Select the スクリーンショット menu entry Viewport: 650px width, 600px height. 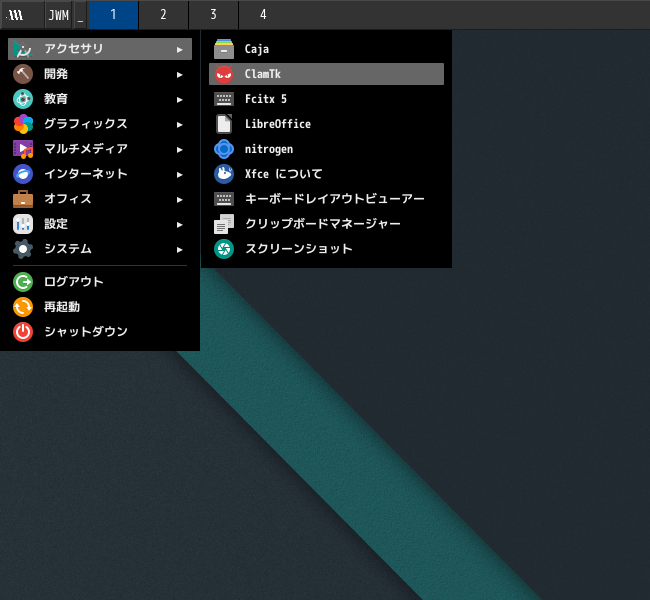coord(326,249)
